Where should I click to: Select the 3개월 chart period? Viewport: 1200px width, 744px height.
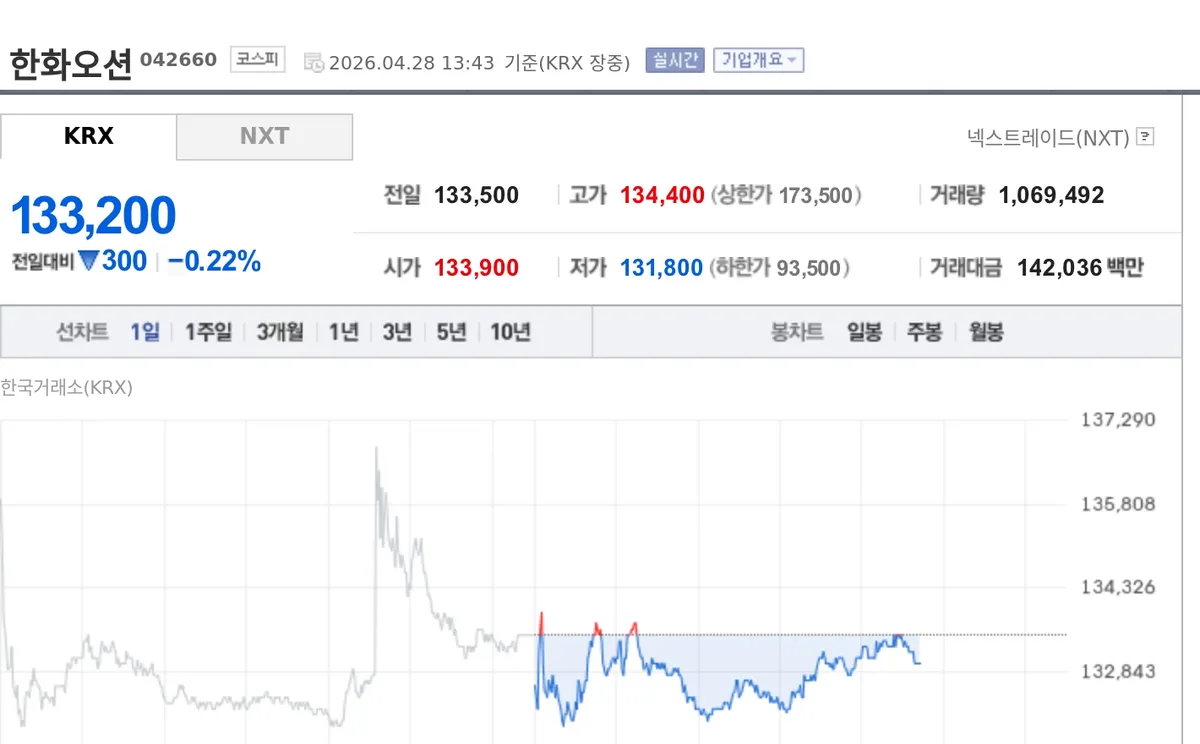[x=280, y=332]
